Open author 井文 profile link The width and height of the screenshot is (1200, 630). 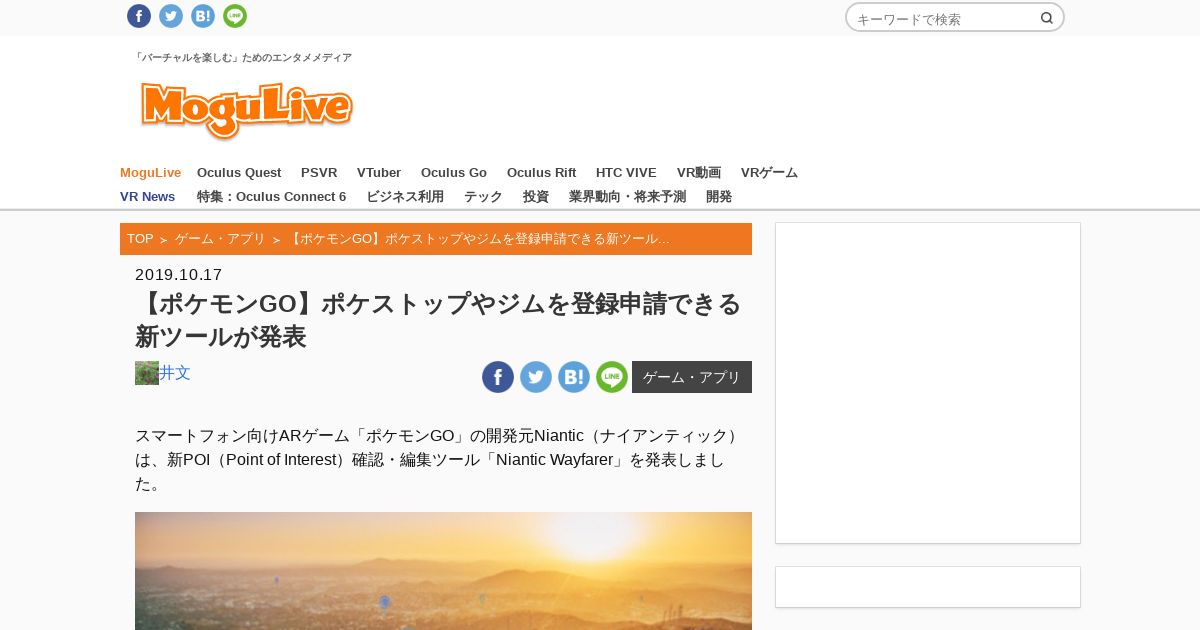tap(175, 373)
